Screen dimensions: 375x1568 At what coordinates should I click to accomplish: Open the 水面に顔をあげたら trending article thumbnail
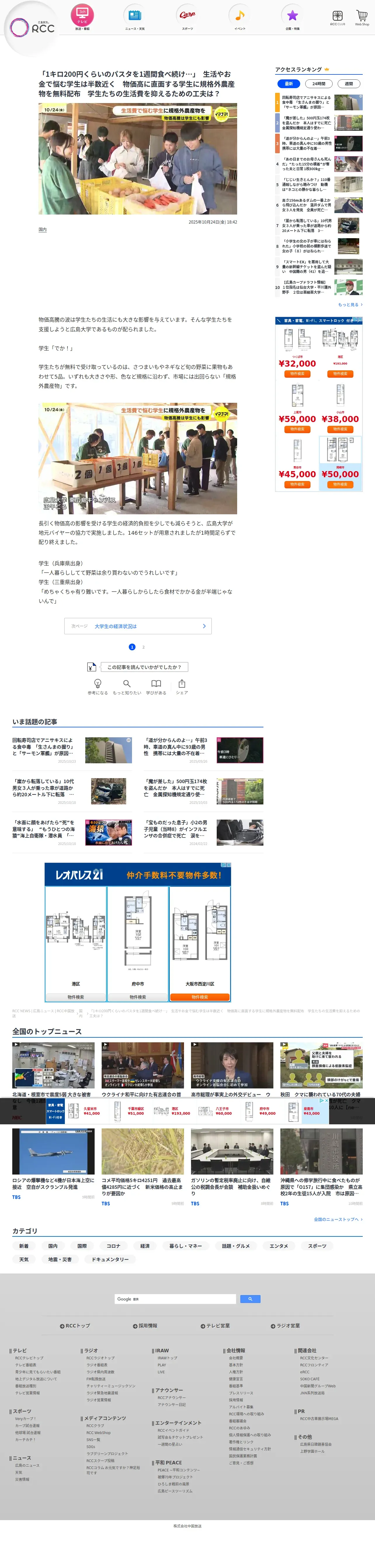[108, 832]
